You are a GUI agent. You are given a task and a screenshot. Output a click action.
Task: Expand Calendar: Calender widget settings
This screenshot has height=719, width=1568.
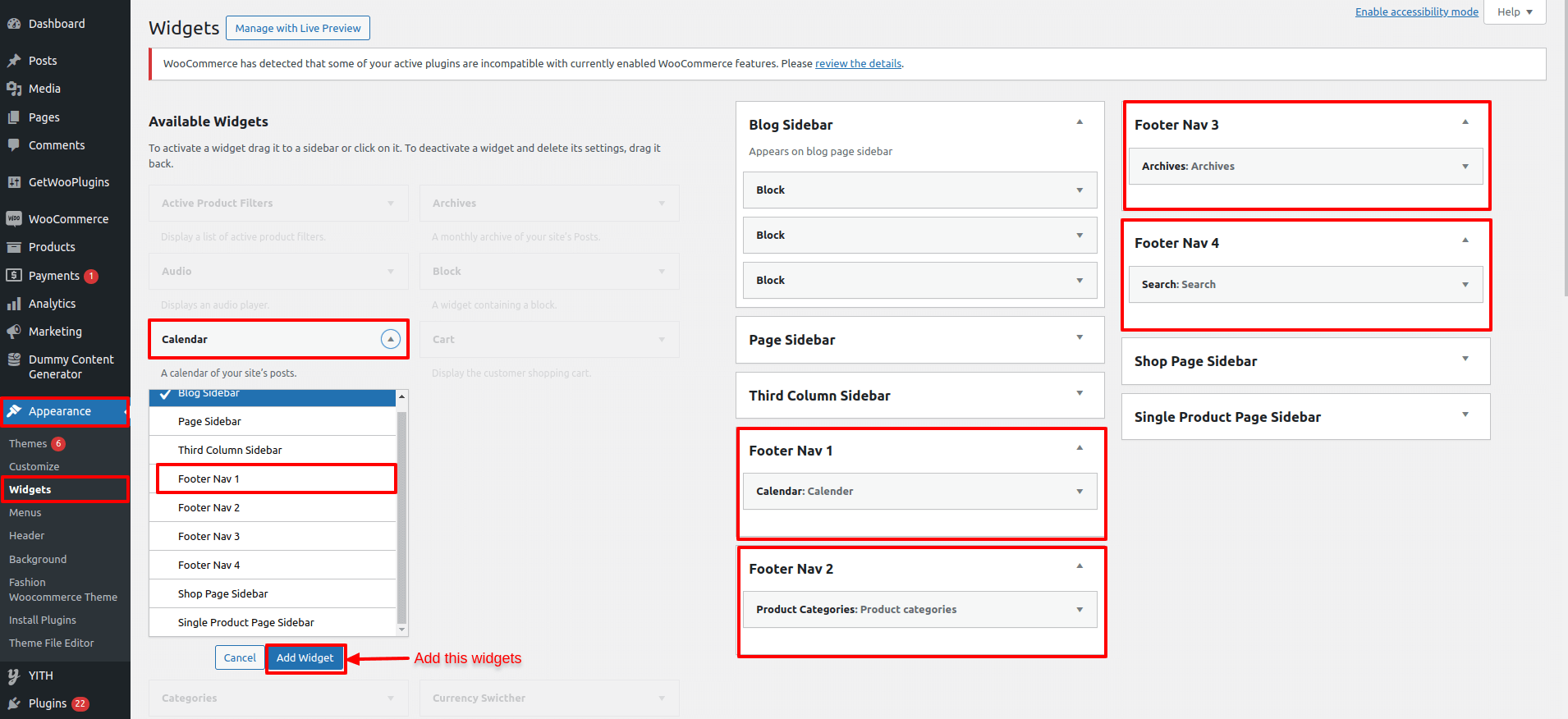click(1079, 491)
